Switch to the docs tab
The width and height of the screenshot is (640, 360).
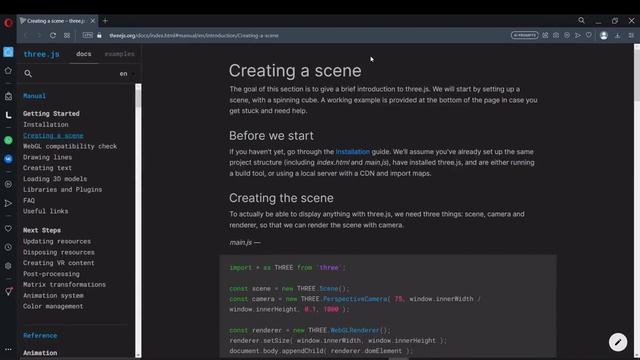click(x=84, y=54)
